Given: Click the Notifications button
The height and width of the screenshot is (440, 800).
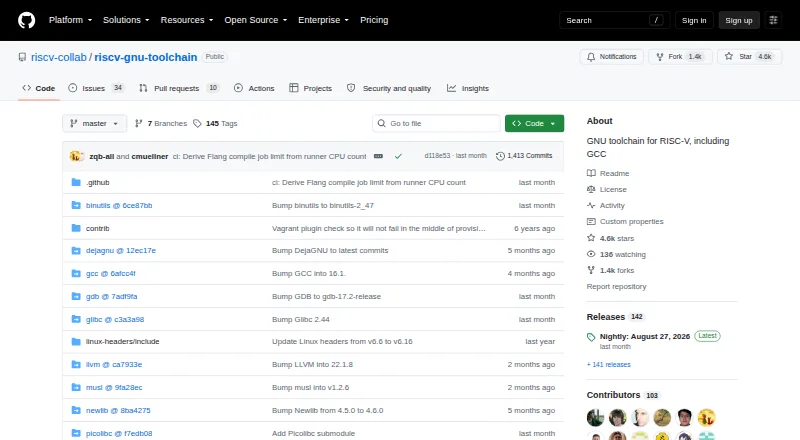Looking at the screenshot, I should (611, 57).
